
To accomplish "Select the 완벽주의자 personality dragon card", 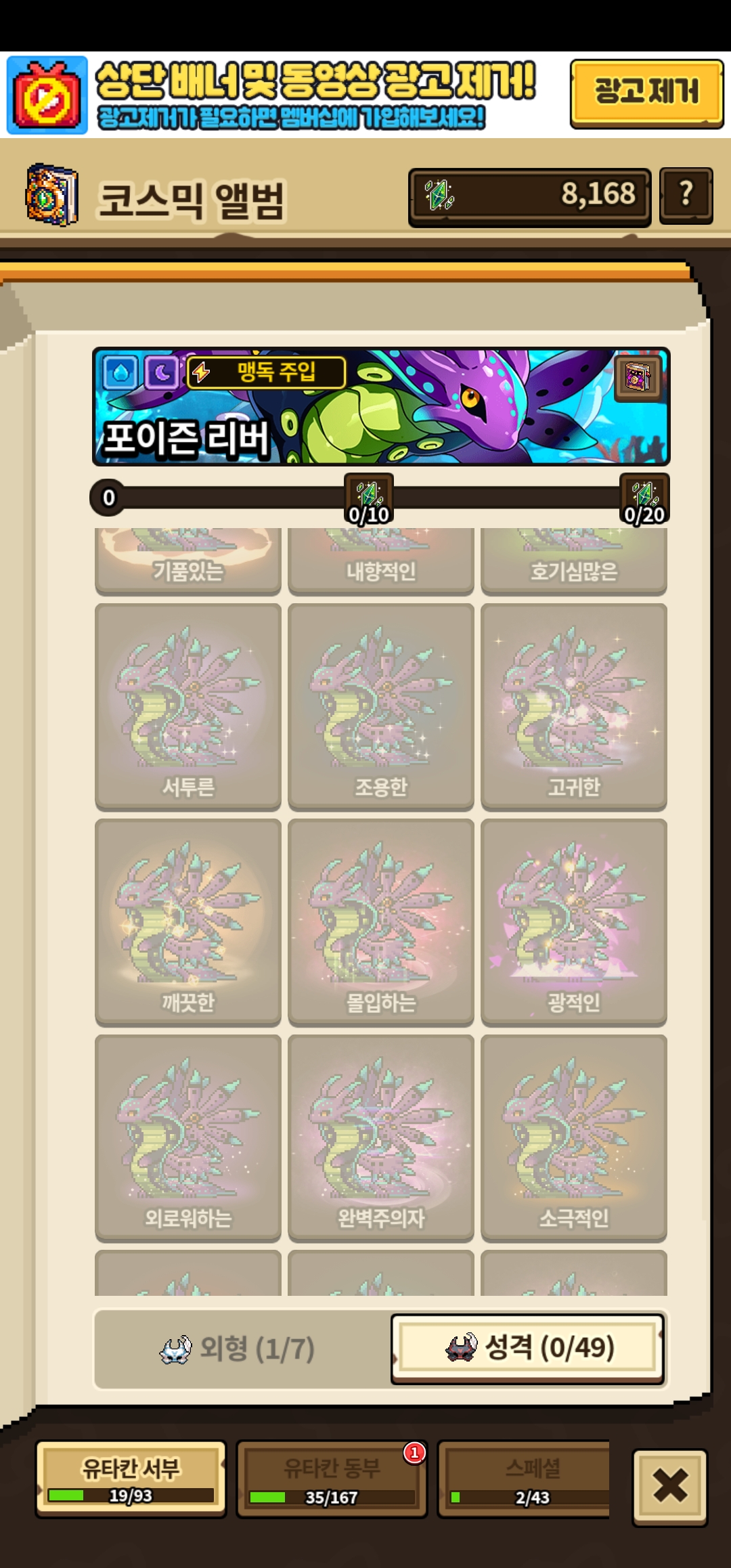I will click(x=381, y=1138).
